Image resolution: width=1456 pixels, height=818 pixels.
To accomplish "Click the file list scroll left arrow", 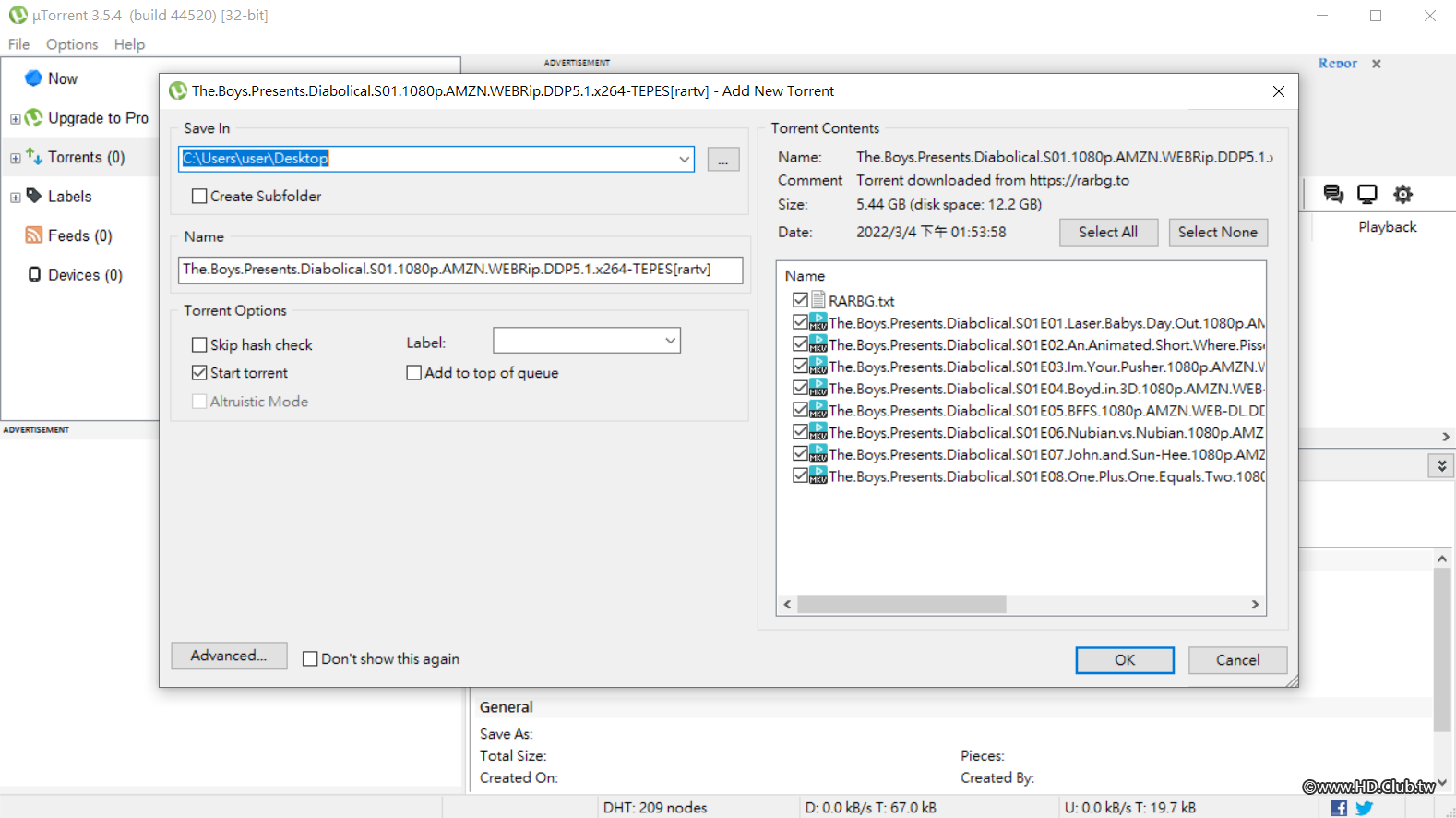I will point(787,605).
